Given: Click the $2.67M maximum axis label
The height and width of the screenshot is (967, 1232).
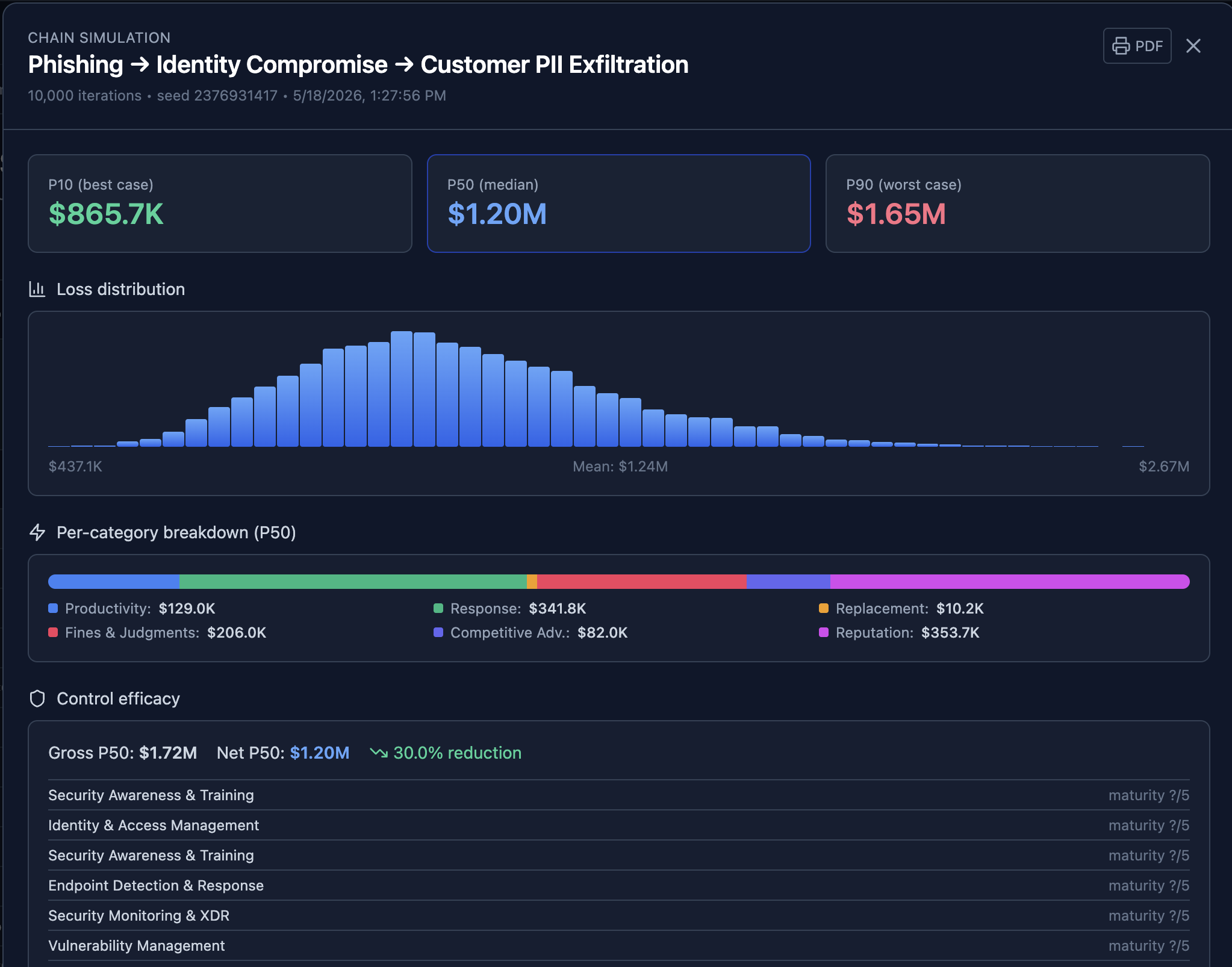Looking at the screenshot, I should point(1164,467).
